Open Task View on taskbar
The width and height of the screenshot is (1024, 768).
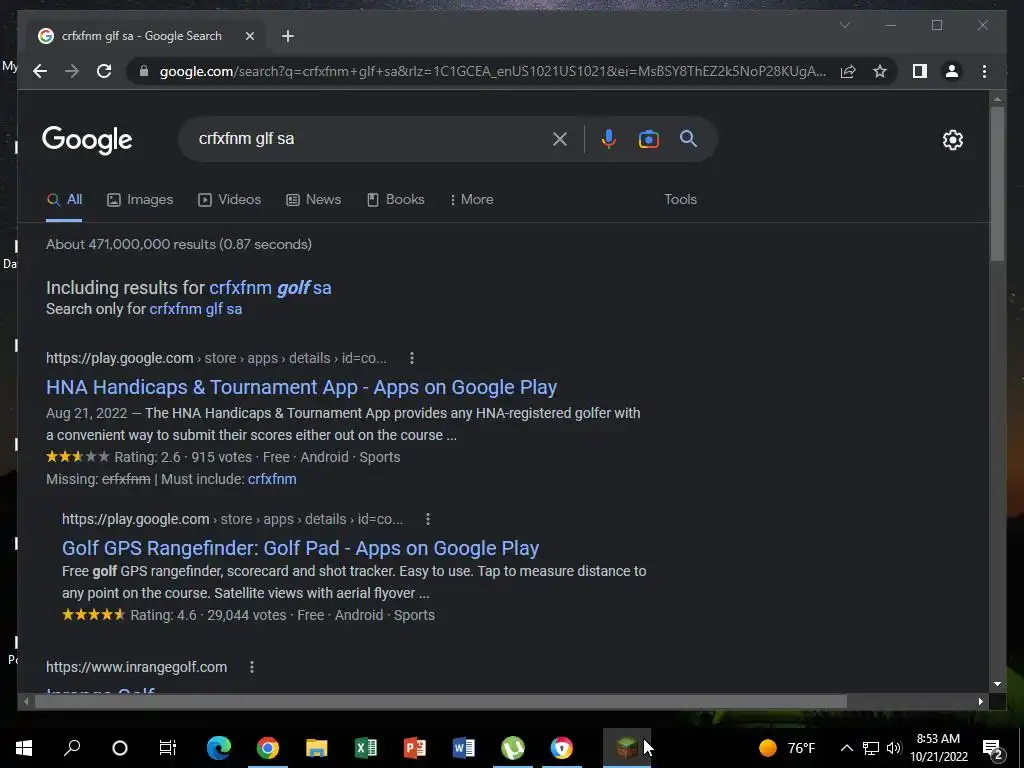[x=168, y=748]
